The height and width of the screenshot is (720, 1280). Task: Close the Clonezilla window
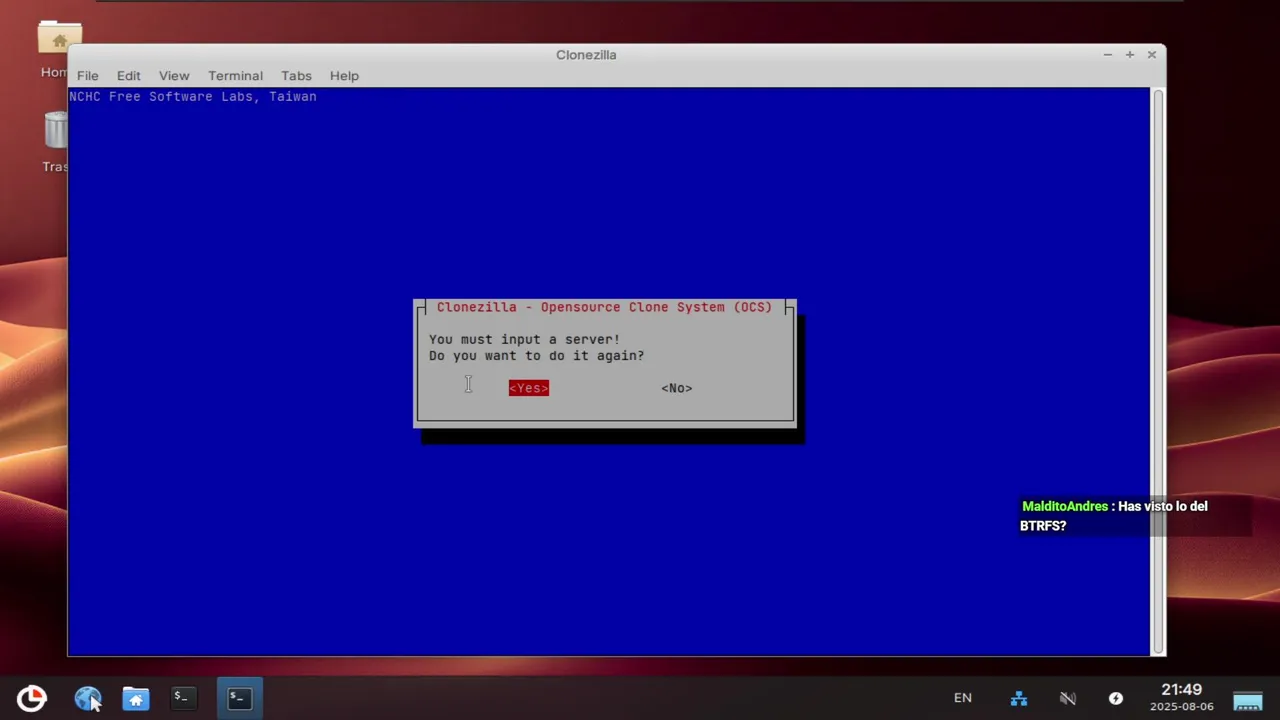(1151, 55)
